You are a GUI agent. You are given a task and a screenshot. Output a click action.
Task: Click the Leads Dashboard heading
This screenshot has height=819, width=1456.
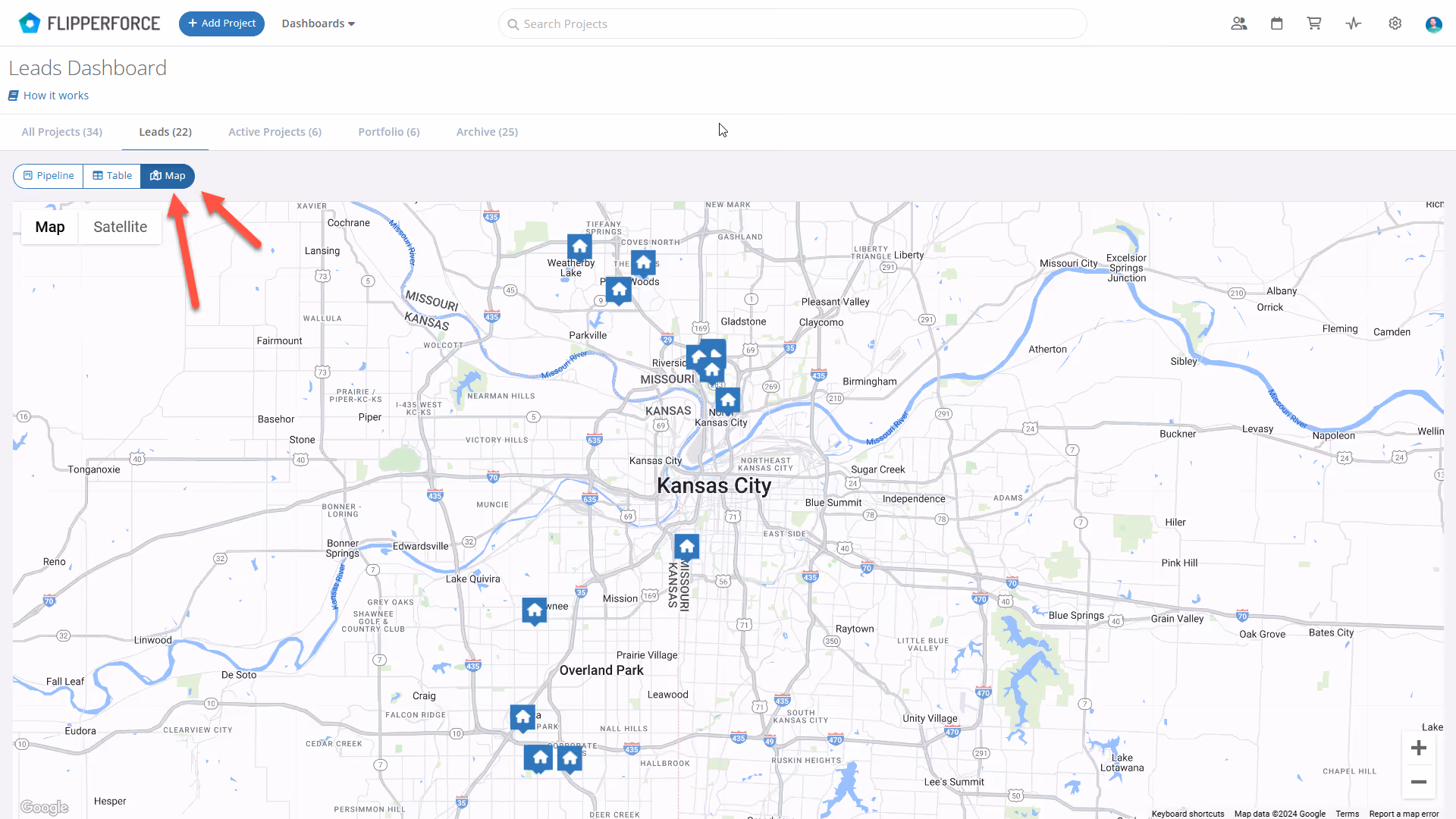[x=88, y=67]
